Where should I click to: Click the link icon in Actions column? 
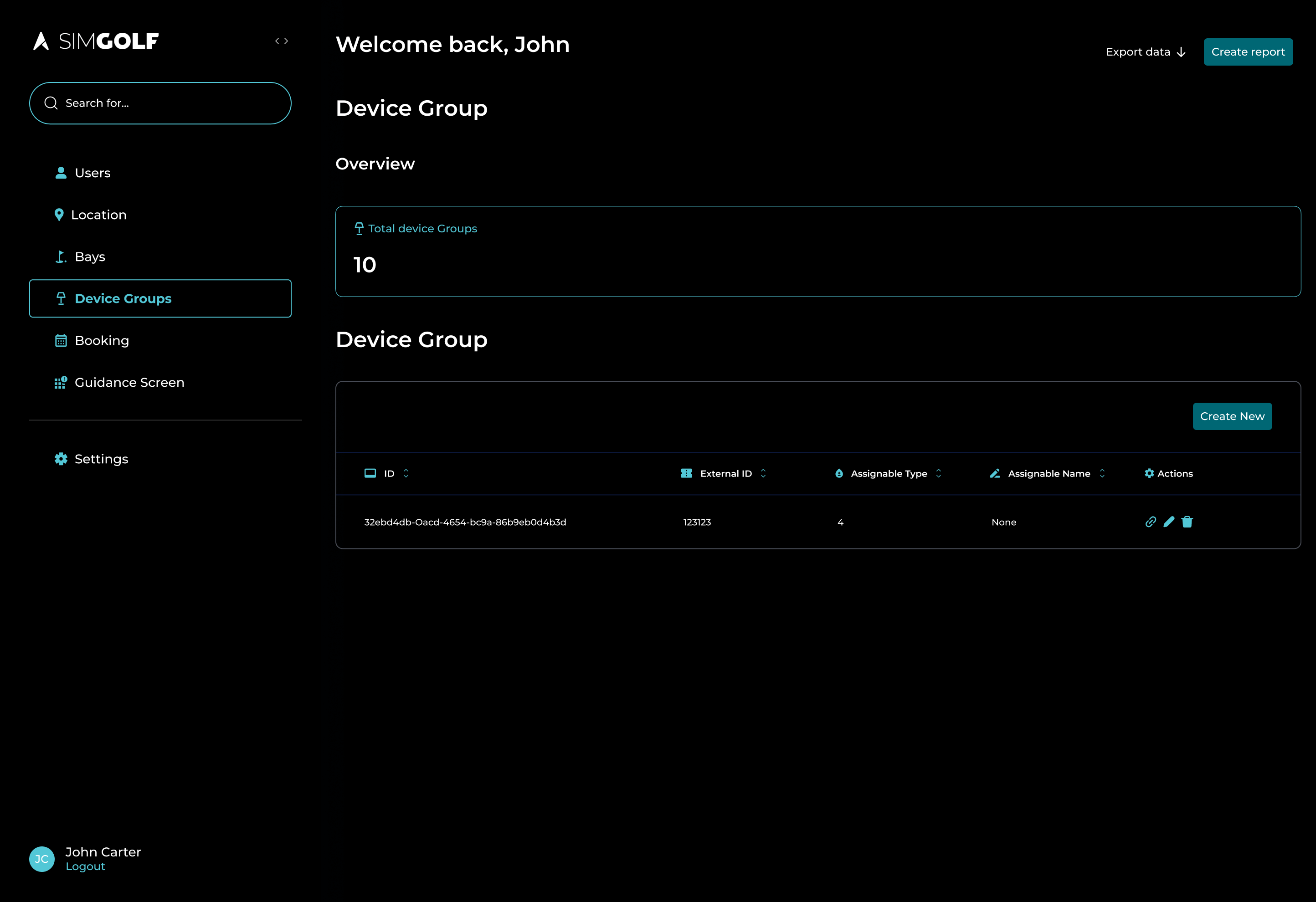point(1150,522)
